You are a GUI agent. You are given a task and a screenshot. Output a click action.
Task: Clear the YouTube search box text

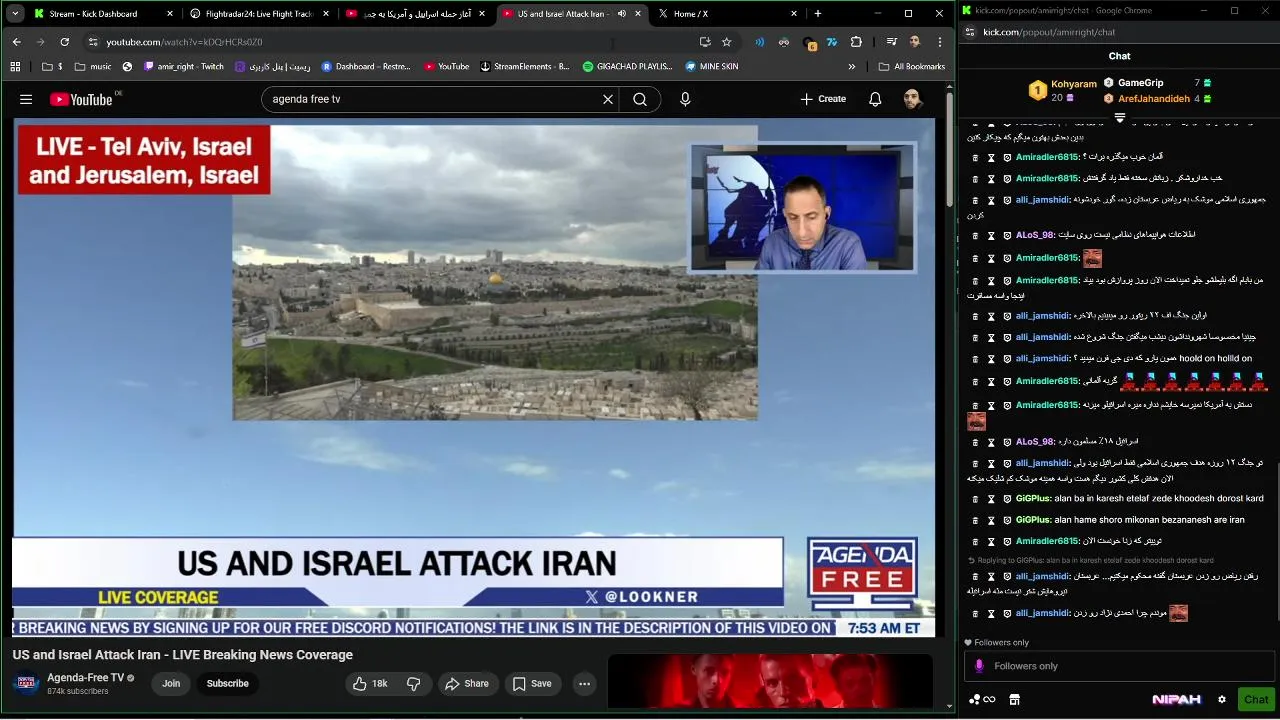607,99
